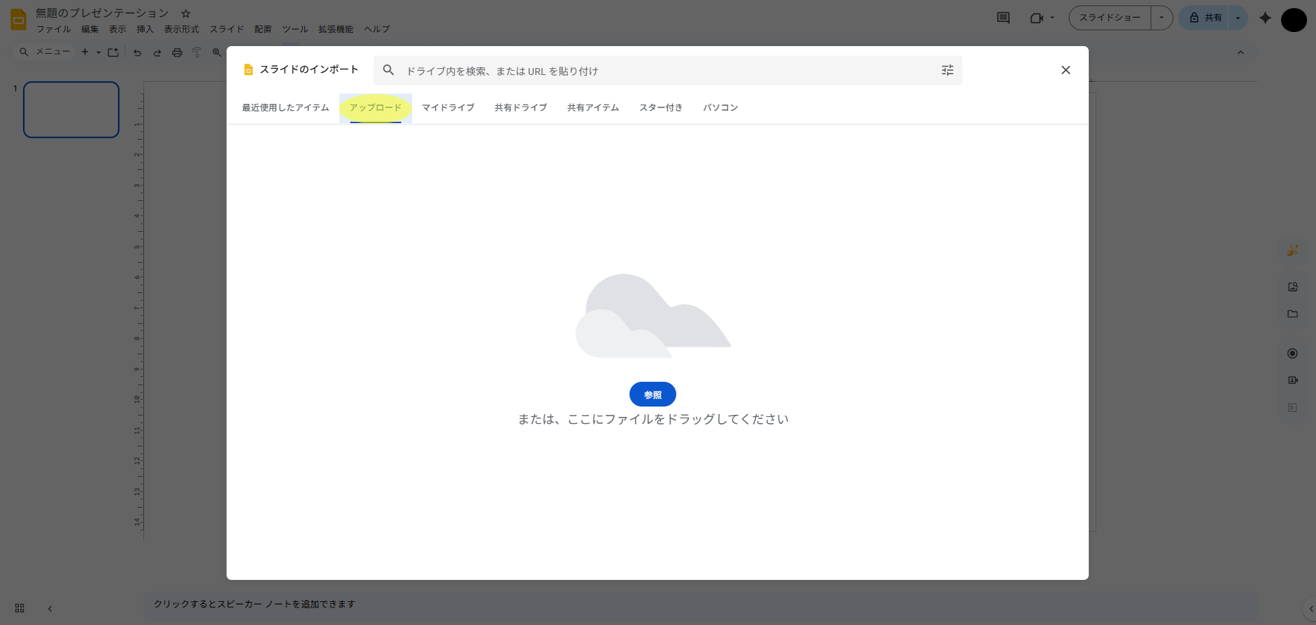Viewport: 1316px width, 625px height.
Task: Click the print icon in the toolbar
Action: point(177,52)
